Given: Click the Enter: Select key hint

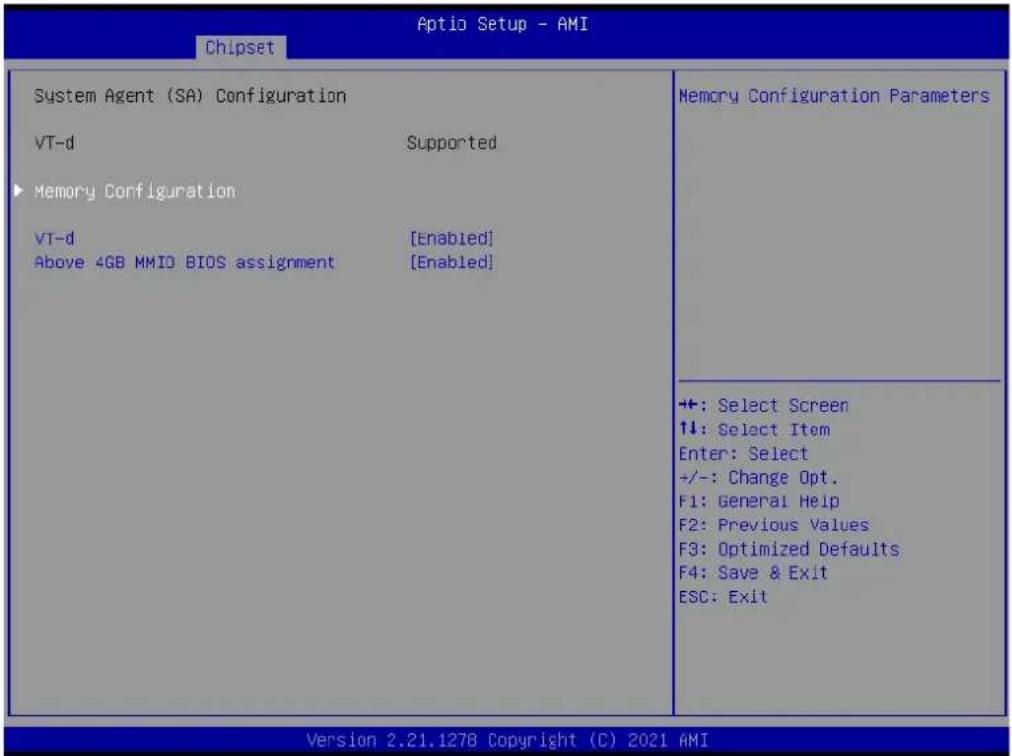Looking at the screenshot, I should coord(744,454).
